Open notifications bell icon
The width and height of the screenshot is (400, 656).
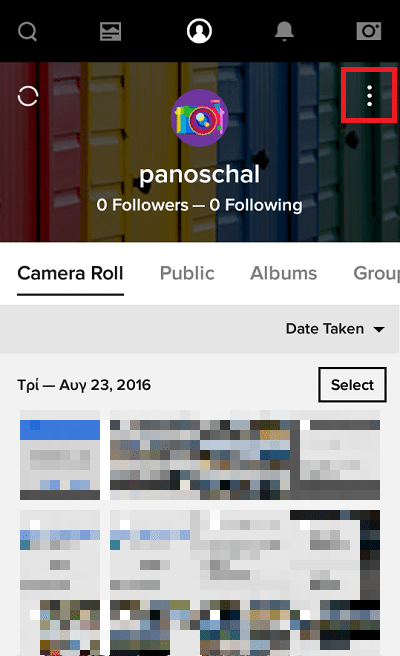point(284,31)
